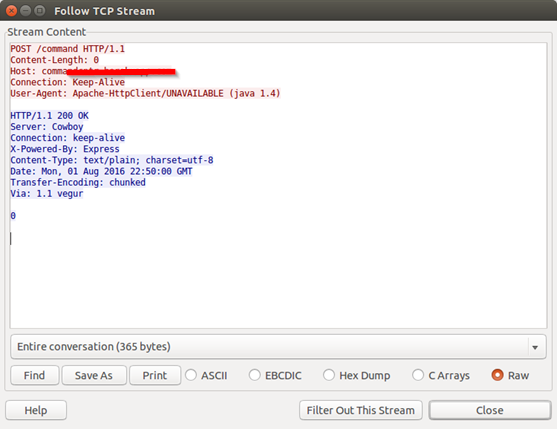Click the 'Content-Length: 0' line
The height and width of the screenshot is (429, 557).
(x=55, y=60)
